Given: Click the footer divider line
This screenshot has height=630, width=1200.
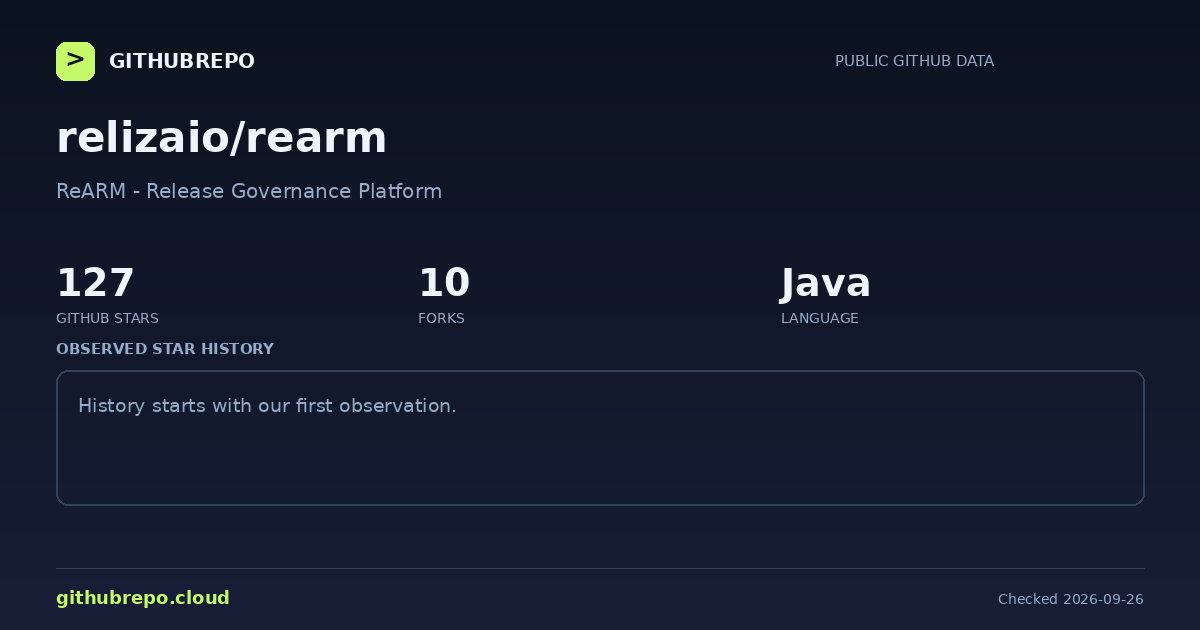Looking at the screenshot, I should 600,568.
